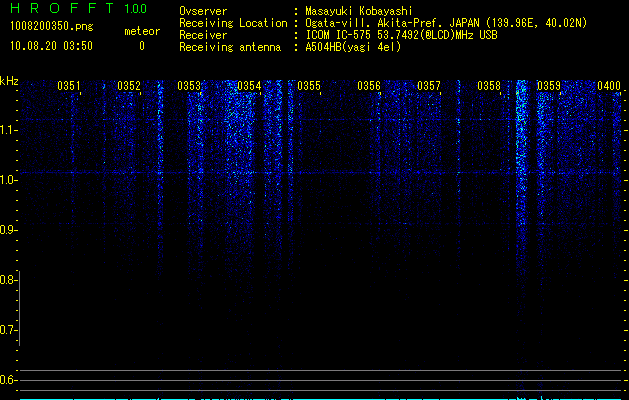Click the Receiver label
The width and height of the screenshot is (629, 400).
(203, 35)
